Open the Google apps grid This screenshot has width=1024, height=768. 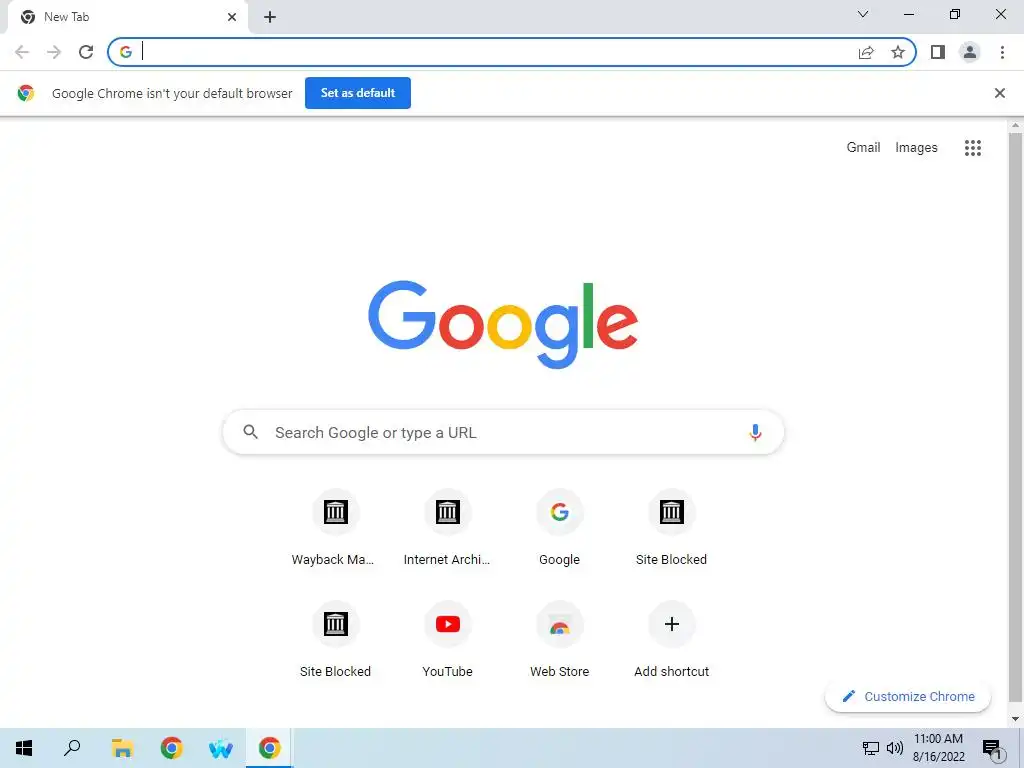pos(973,148)
